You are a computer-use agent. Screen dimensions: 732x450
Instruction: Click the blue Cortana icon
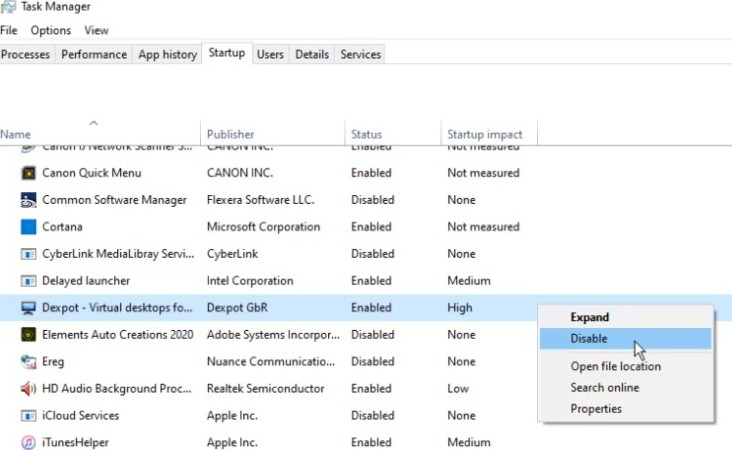point(28,227)
